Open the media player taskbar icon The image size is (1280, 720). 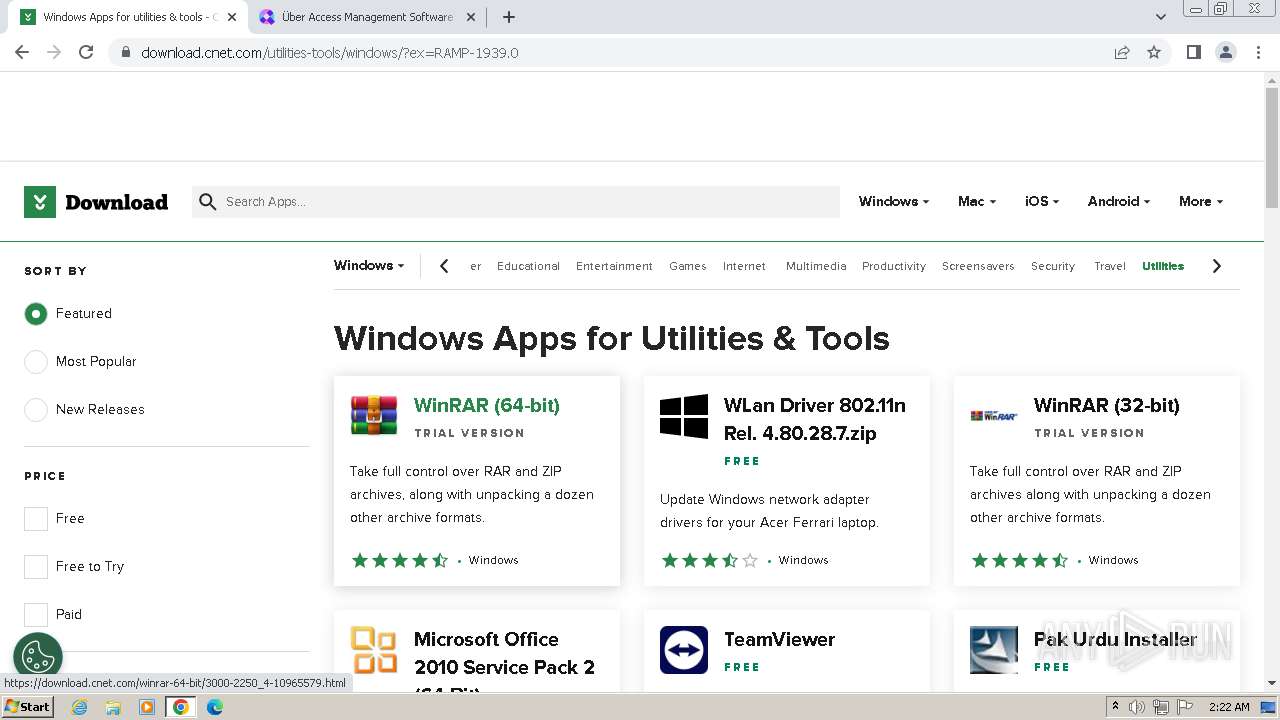coord(147,707)
